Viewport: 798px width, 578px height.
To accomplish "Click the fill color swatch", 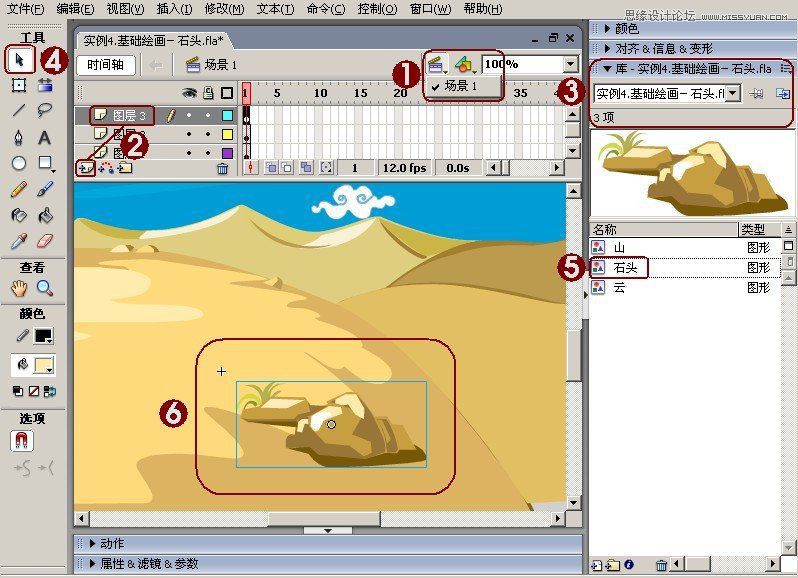I will (x=44, y=365).
